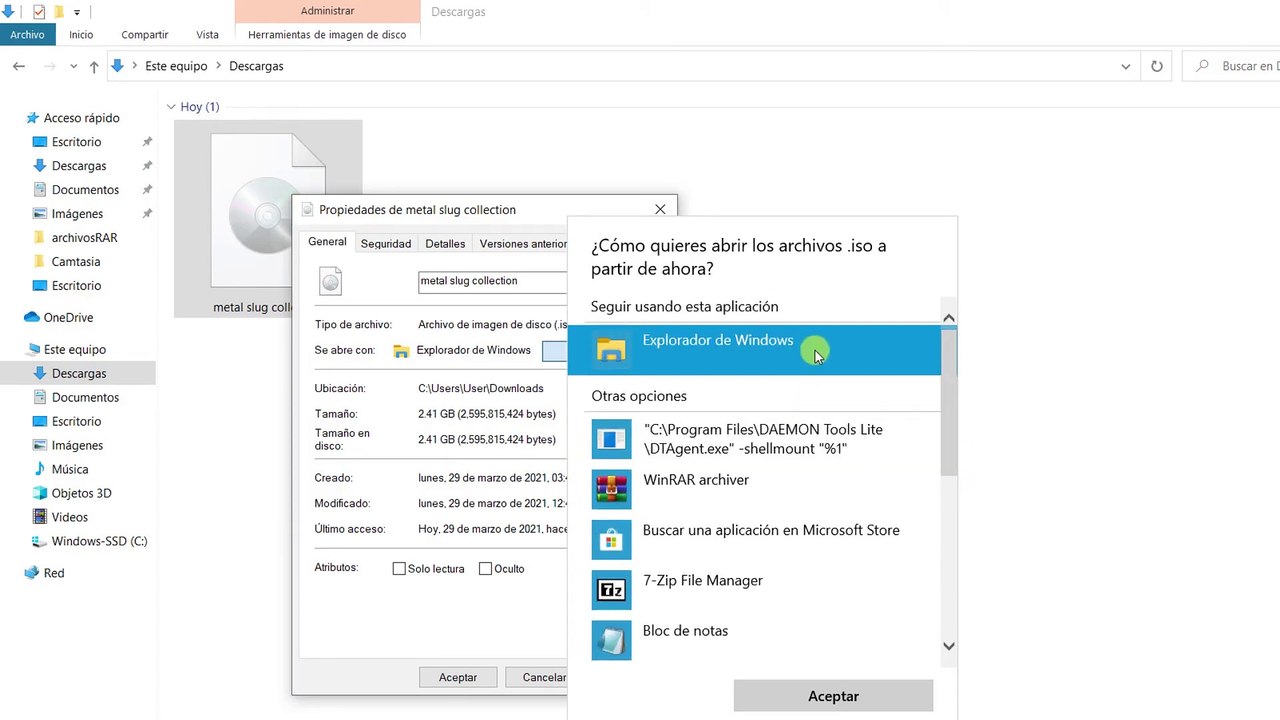Collapse the Hoy (1) group
This screenshot has width=1280, height=720.
(x=171, y=107)
